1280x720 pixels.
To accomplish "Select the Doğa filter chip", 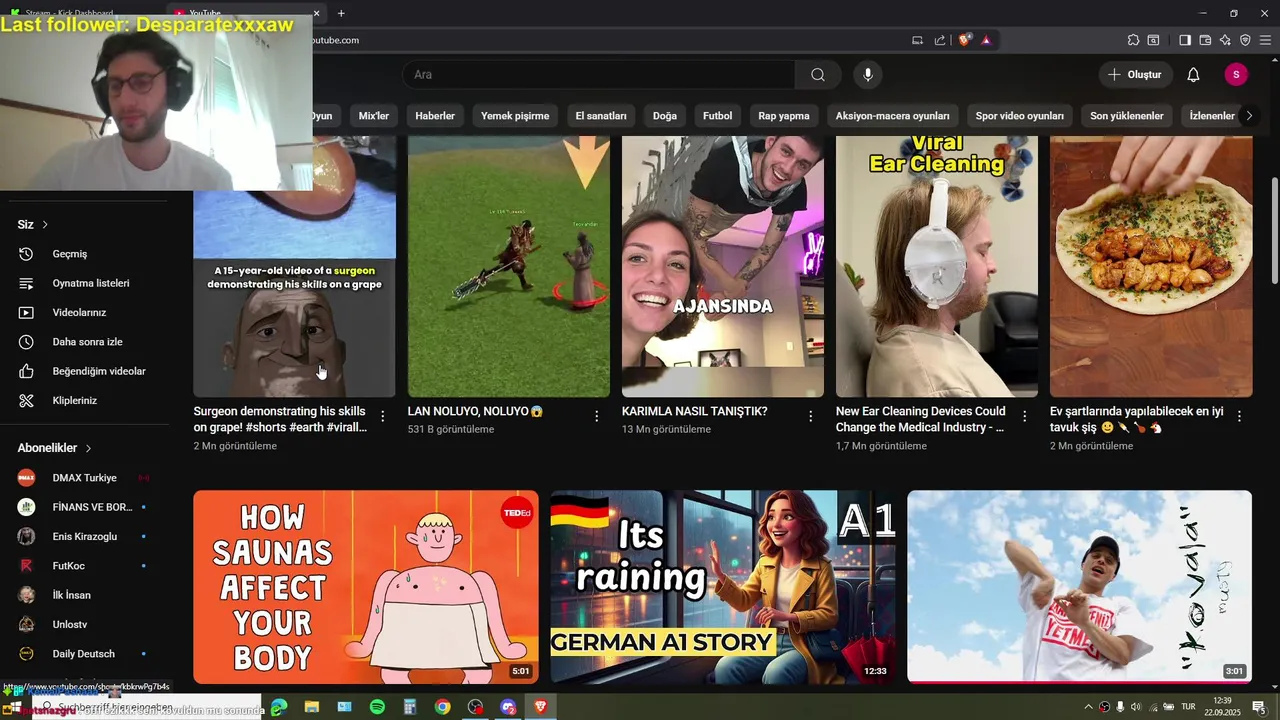I will coord(665,116).
